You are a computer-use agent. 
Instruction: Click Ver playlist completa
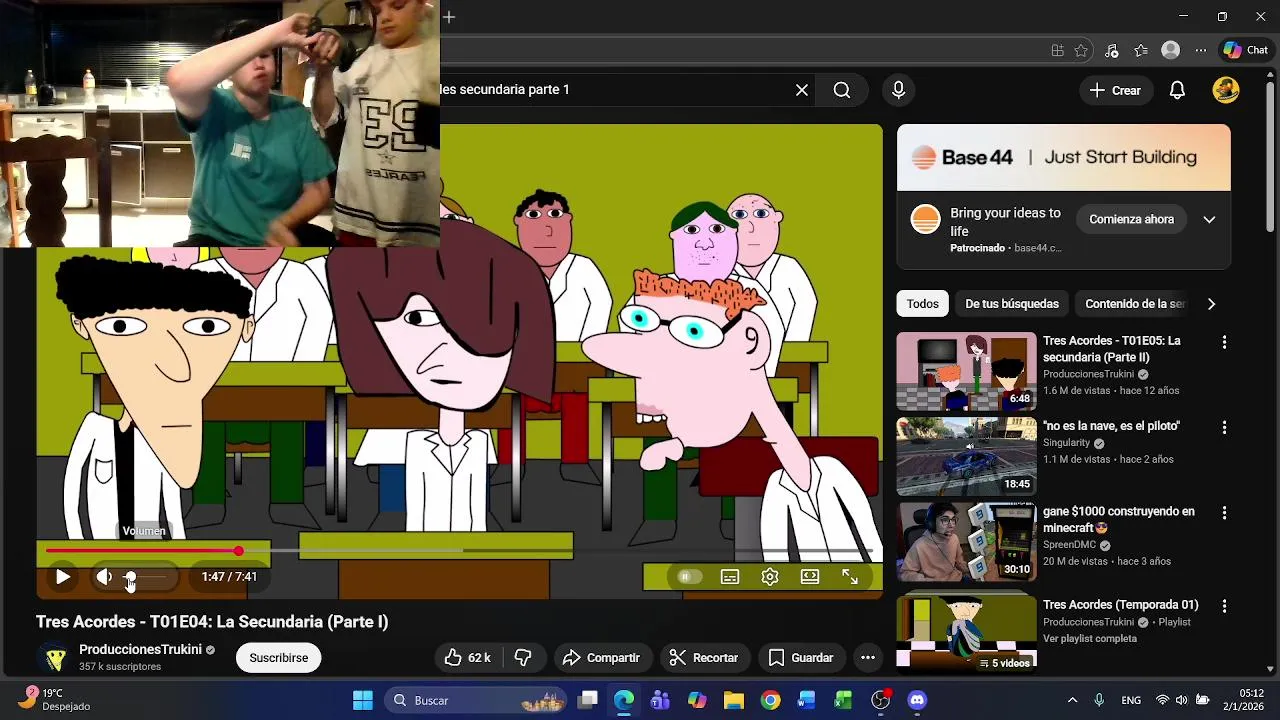(1090, 638)
